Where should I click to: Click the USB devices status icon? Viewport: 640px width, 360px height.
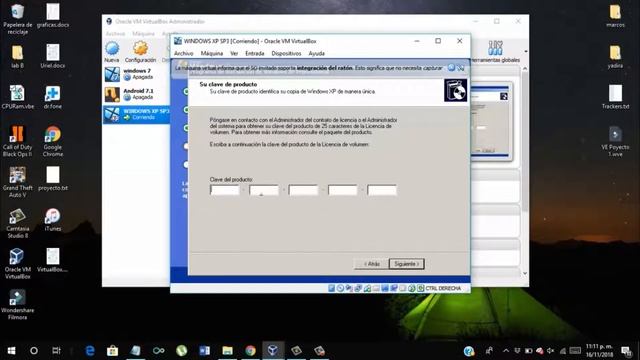coord(367,288)
